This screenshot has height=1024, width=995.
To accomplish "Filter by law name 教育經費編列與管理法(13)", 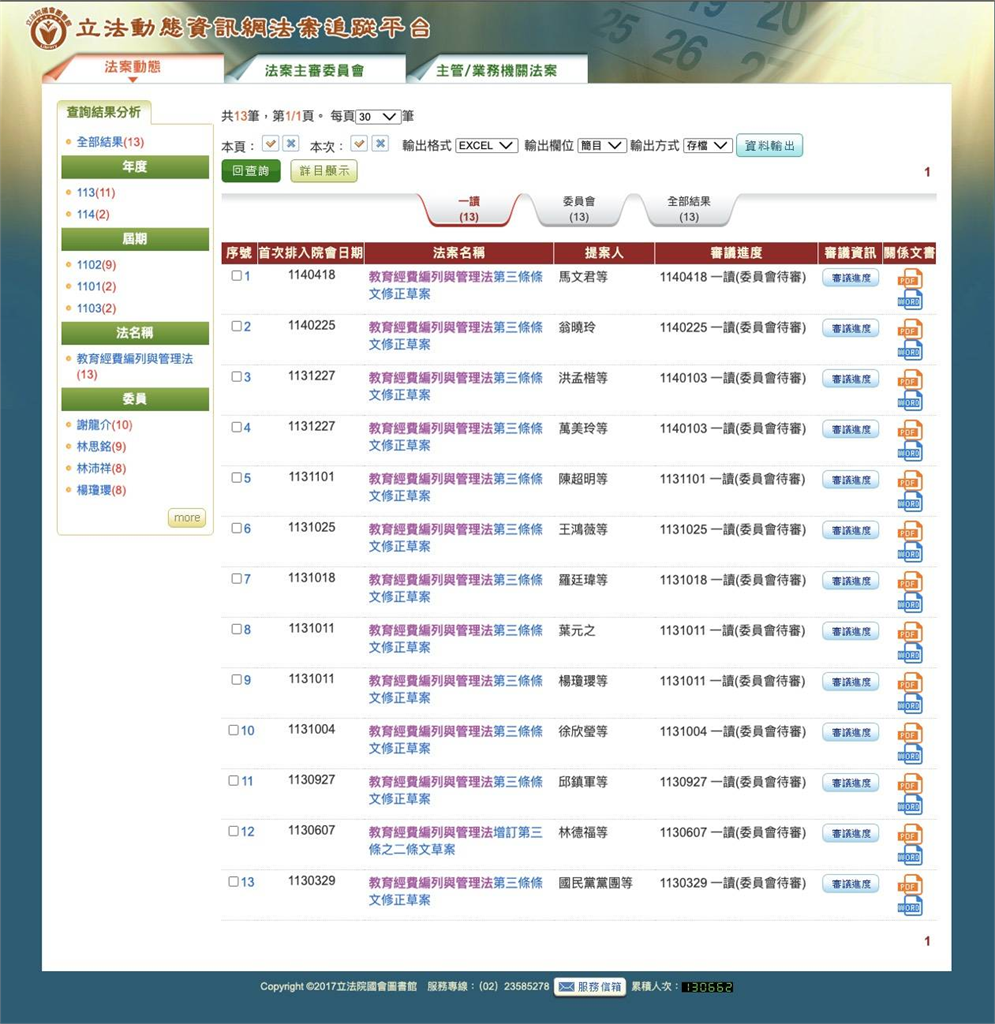I will click(x=134, y=366).
